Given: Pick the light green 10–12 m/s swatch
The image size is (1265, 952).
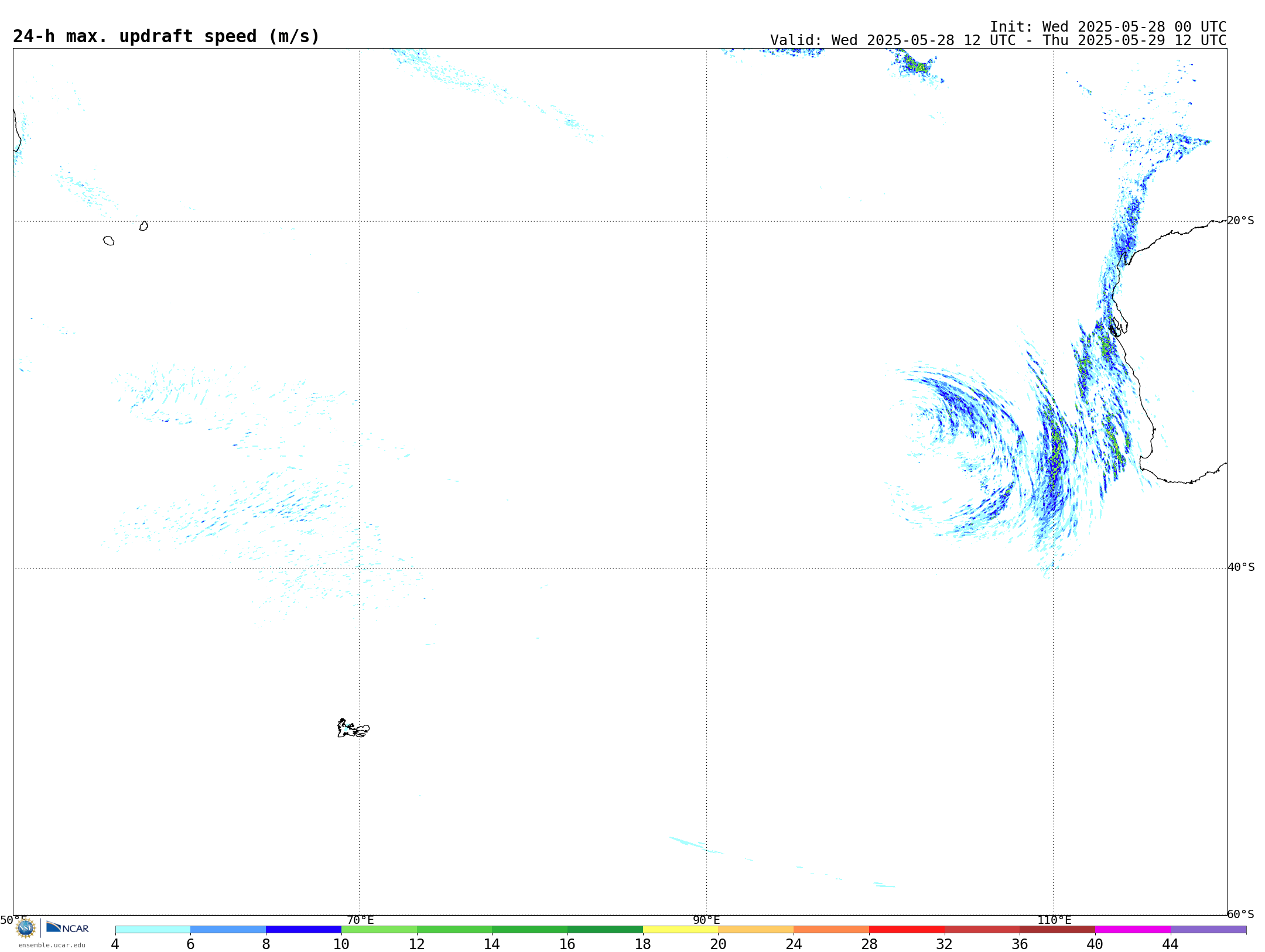Looking at the screenshot, I should (379, 930).
